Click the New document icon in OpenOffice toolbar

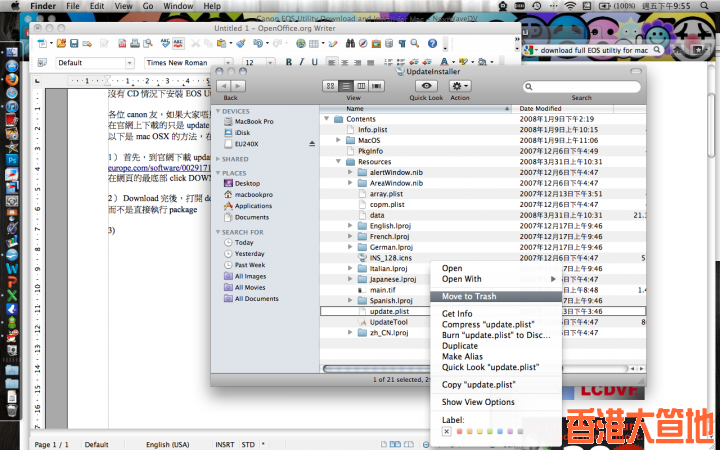[42, 44]
